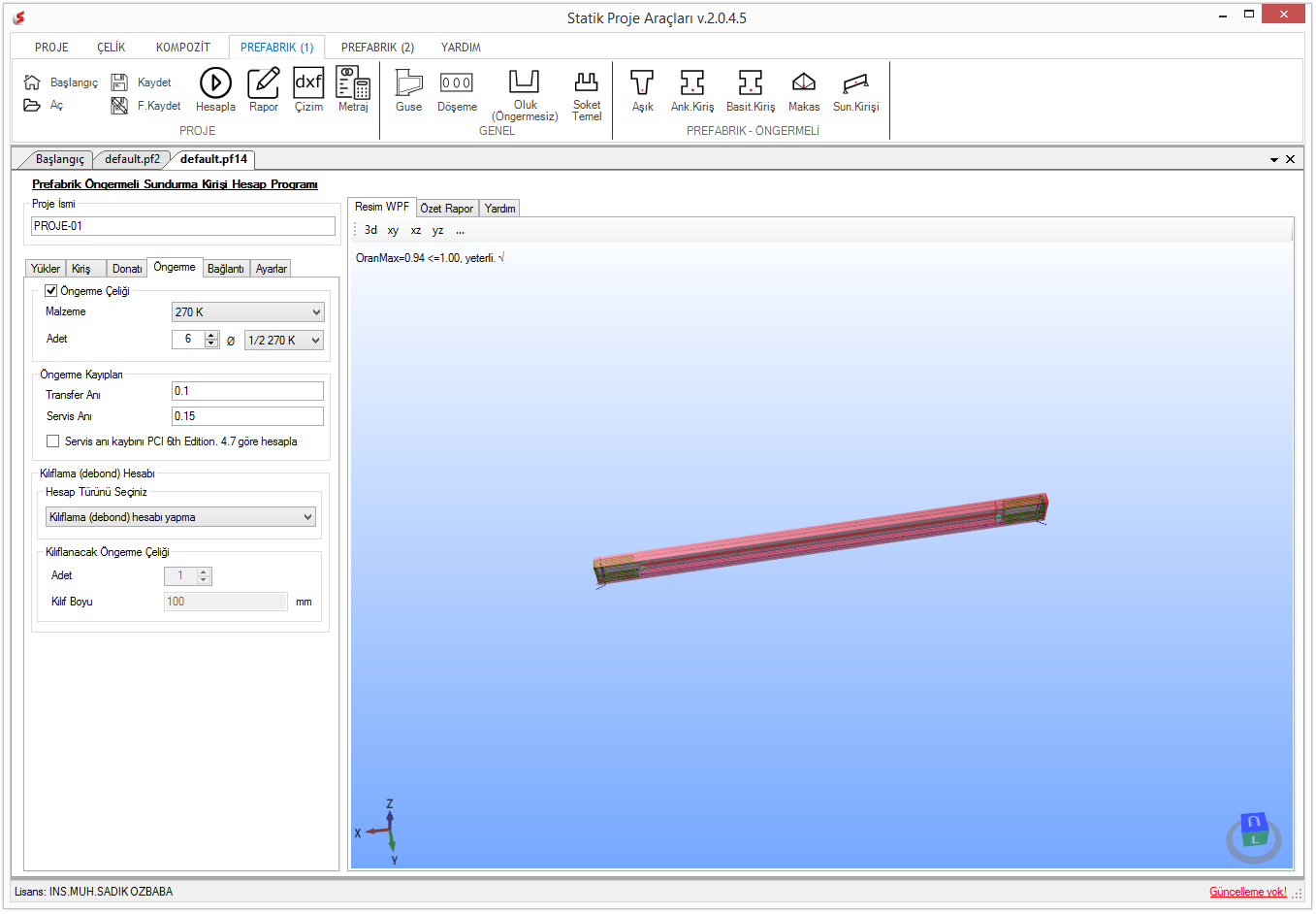Image resolution: width=1316 pixels, height=914 pixels.
Task: Close the active document tab with the X
Action: [1290, 159]
